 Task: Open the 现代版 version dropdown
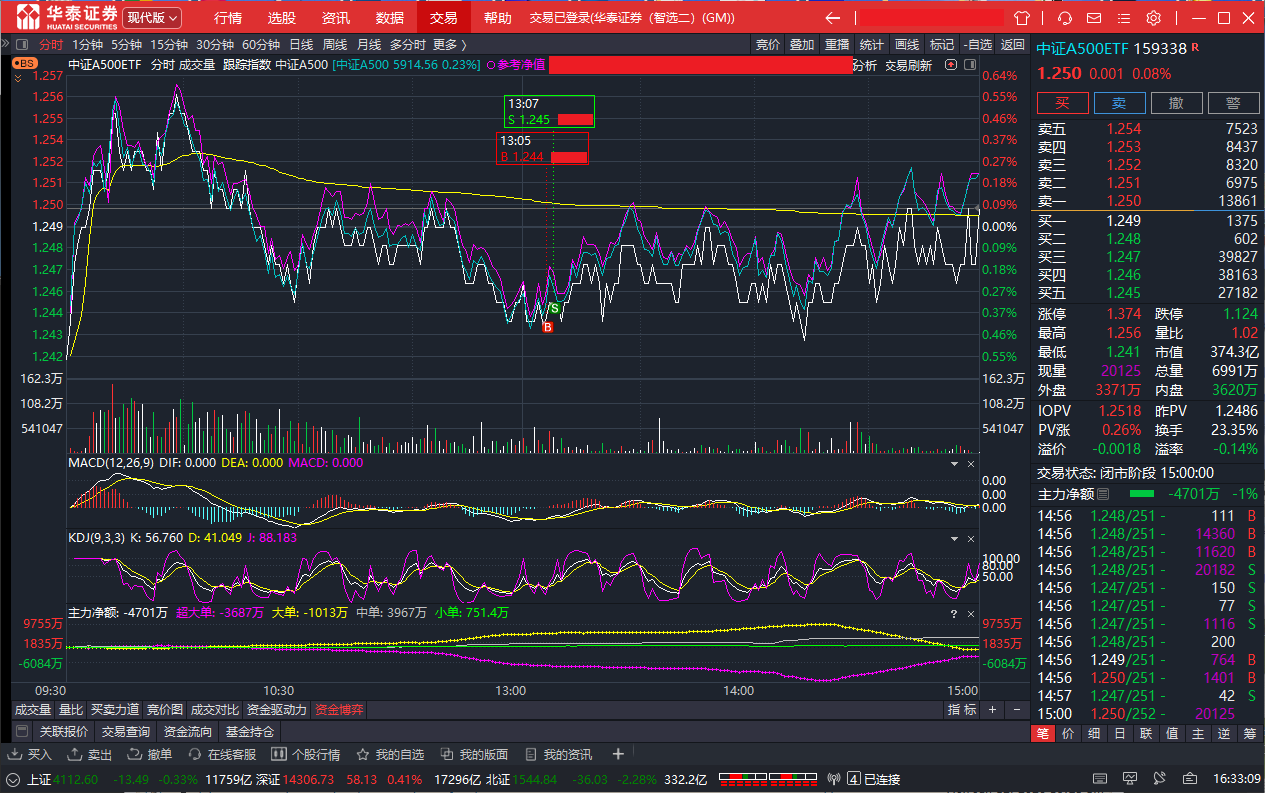coord(153,18)
